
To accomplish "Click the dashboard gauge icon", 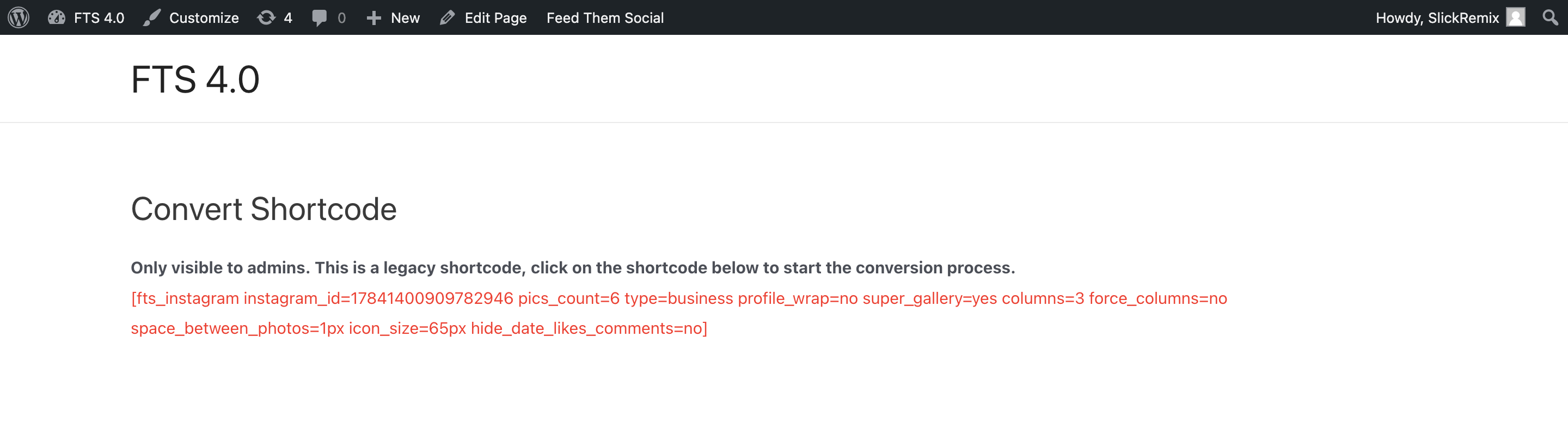I will [57, 17].
